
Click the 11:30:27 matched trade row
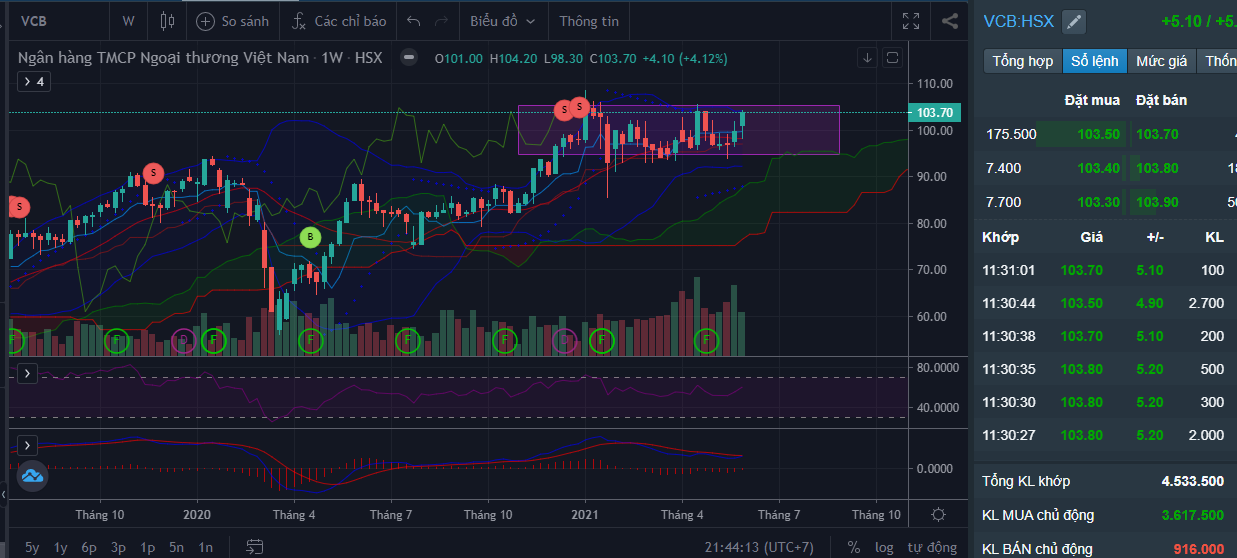coord(1105,435)
